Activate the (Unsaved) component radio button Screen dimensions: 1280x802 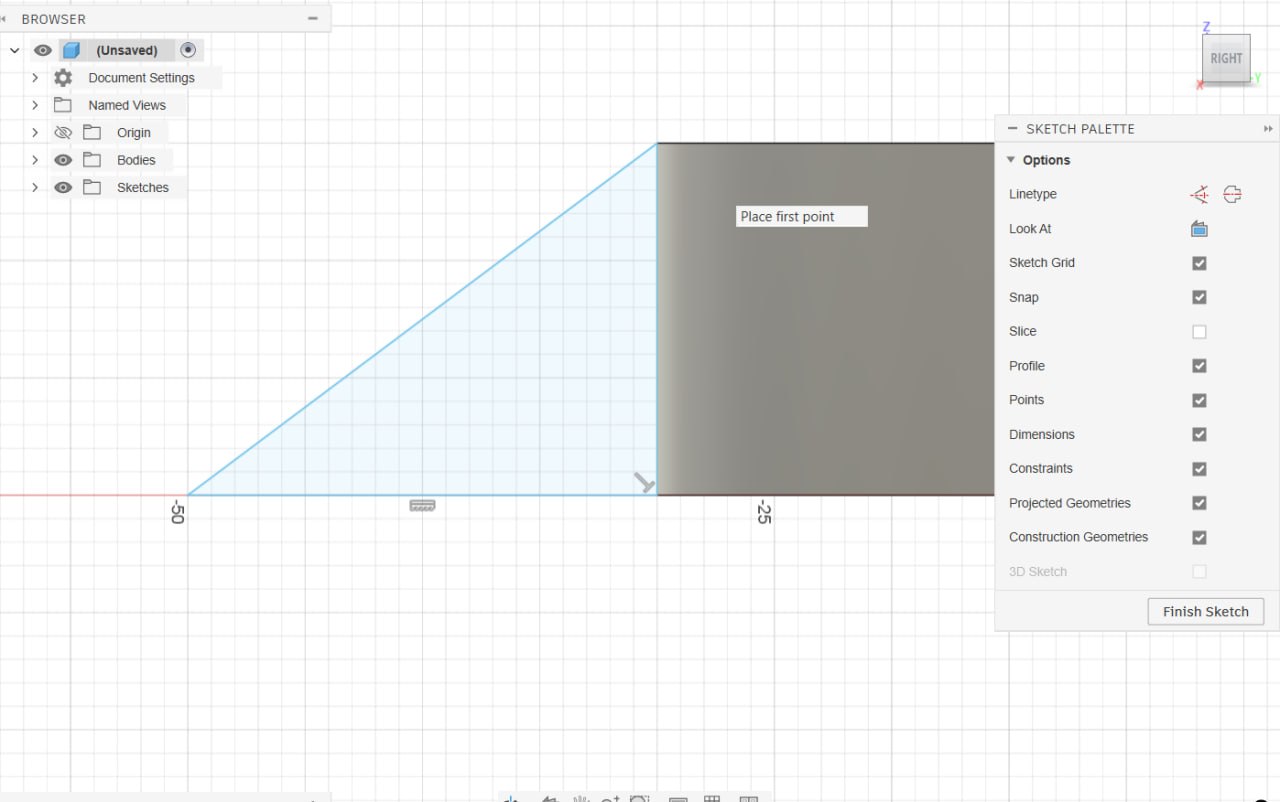click(x=188, y=50)
